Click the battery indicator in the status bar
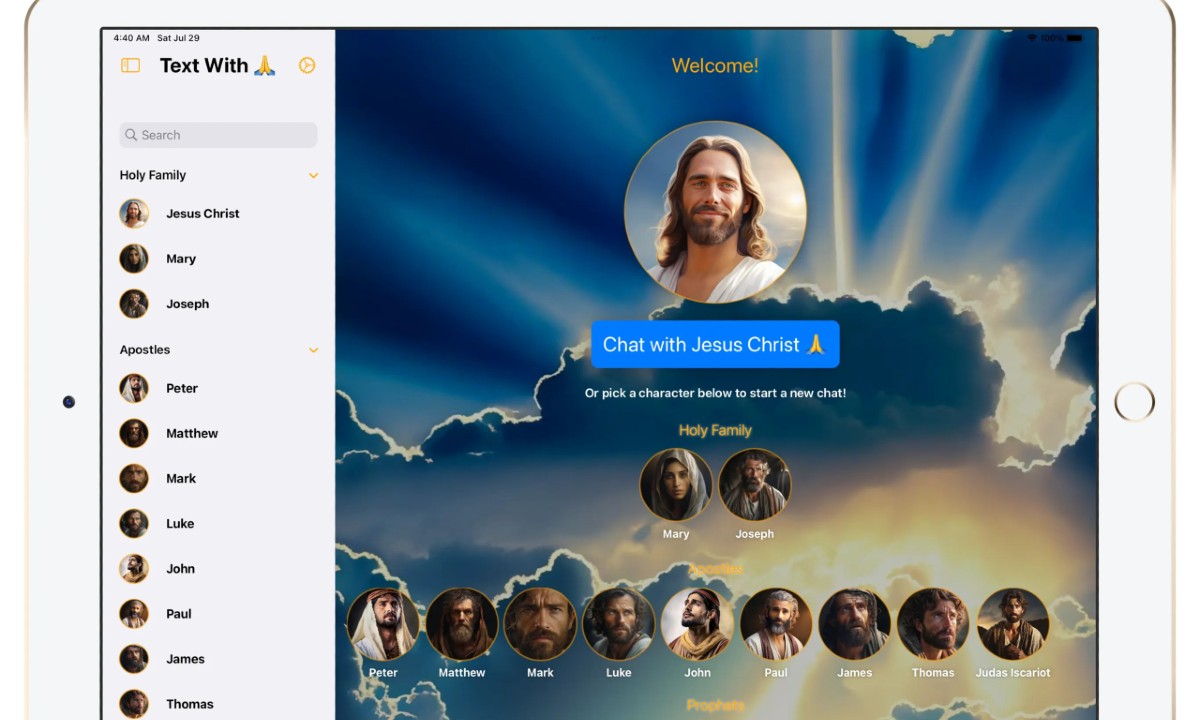Viewport: 1200px width, 720px height. coord(1076,35)
